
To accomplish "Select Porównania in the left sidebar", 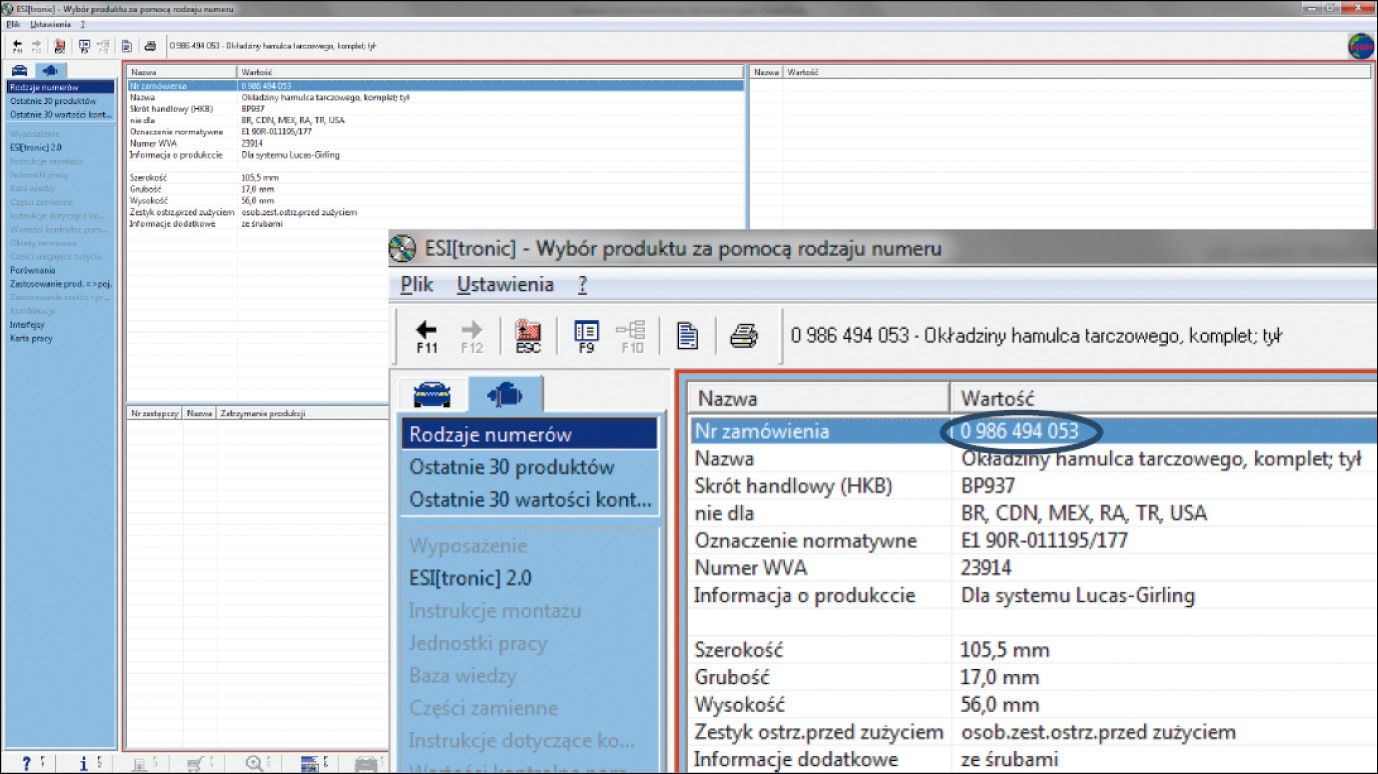I will point(33,270).
